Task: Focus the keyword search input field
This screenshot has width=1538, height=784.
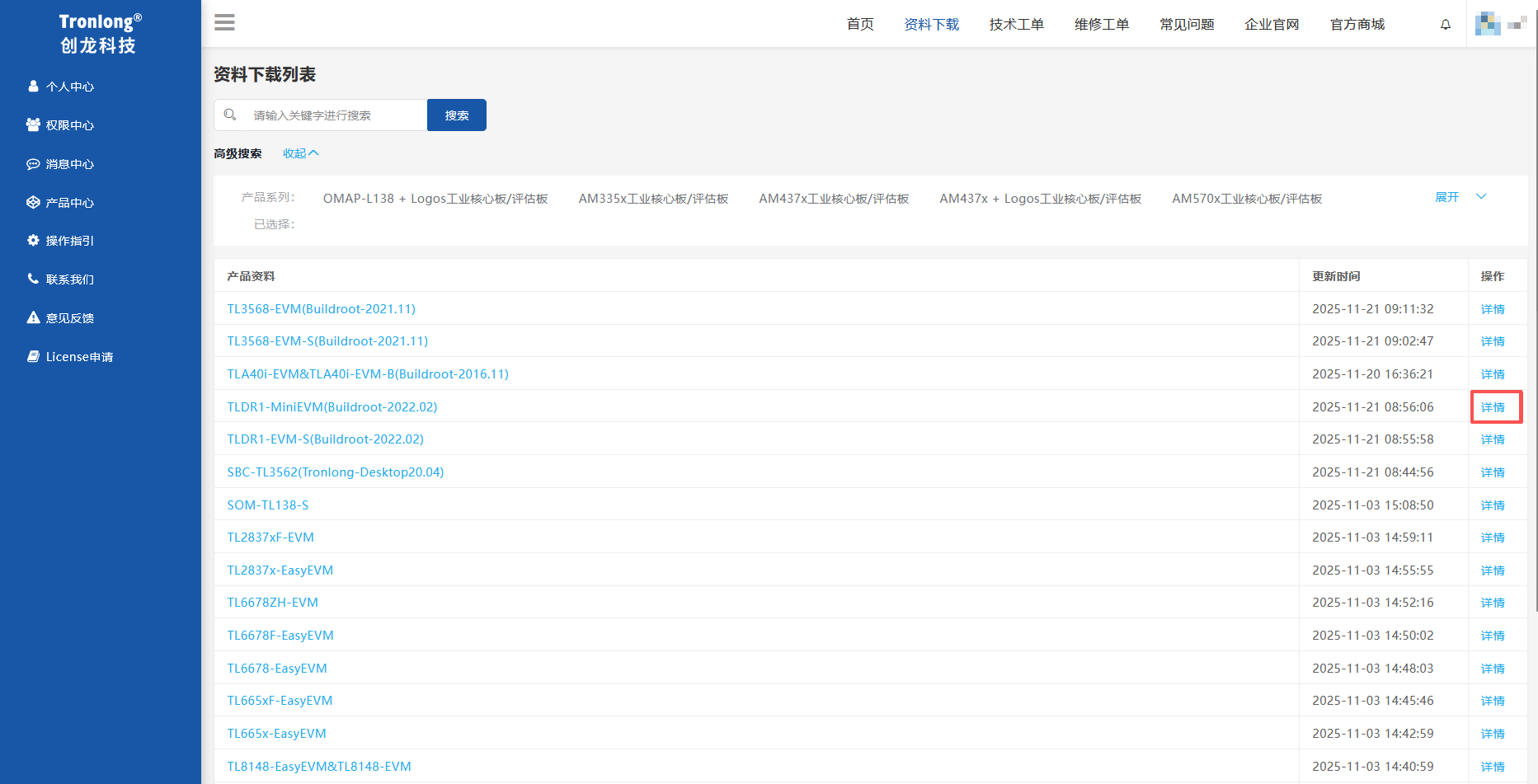Action: point(321,115)
